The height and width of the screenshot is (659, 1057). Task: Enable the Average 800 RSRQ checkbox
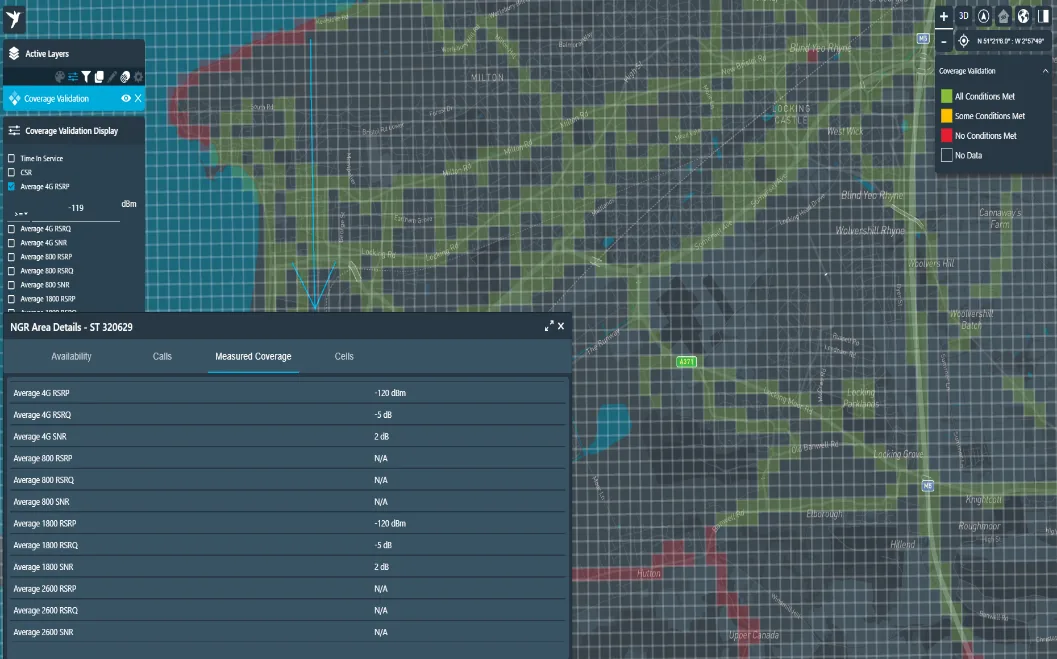tap(11, 271)
